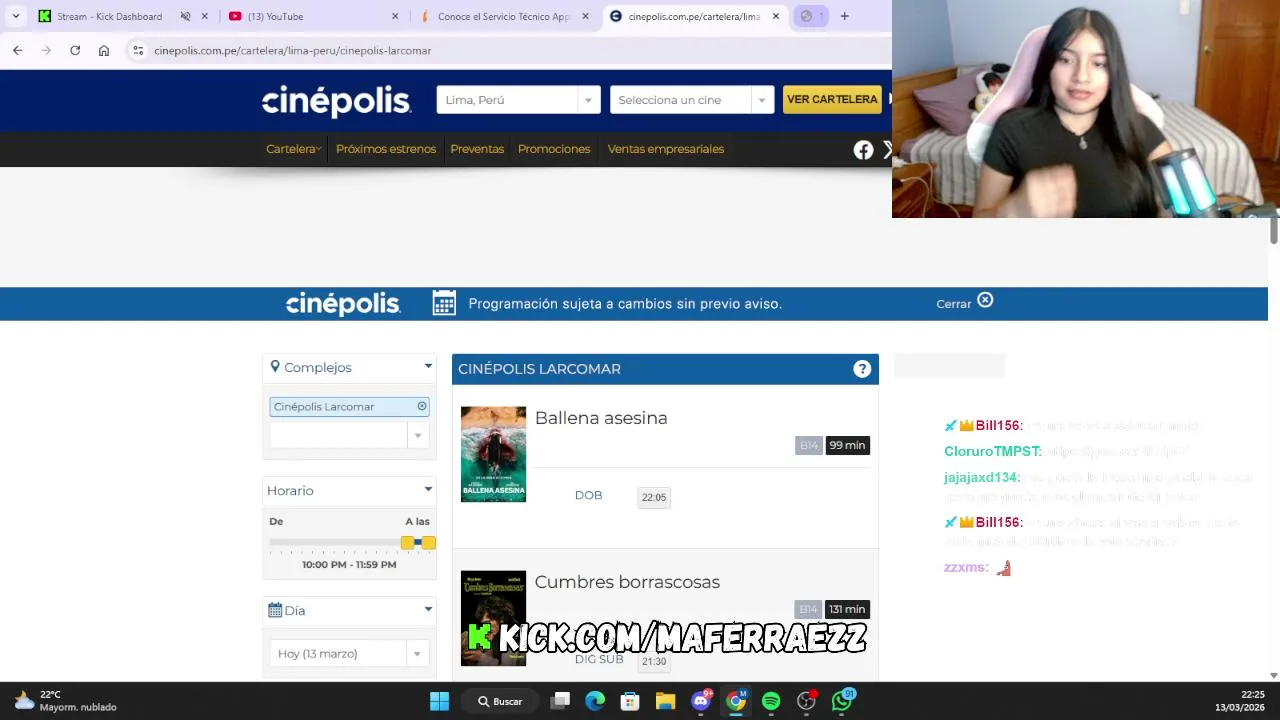Click the location pin icon beside Complejos
The height and width of the screenshot is (720, 1280).
click(275, 367)
